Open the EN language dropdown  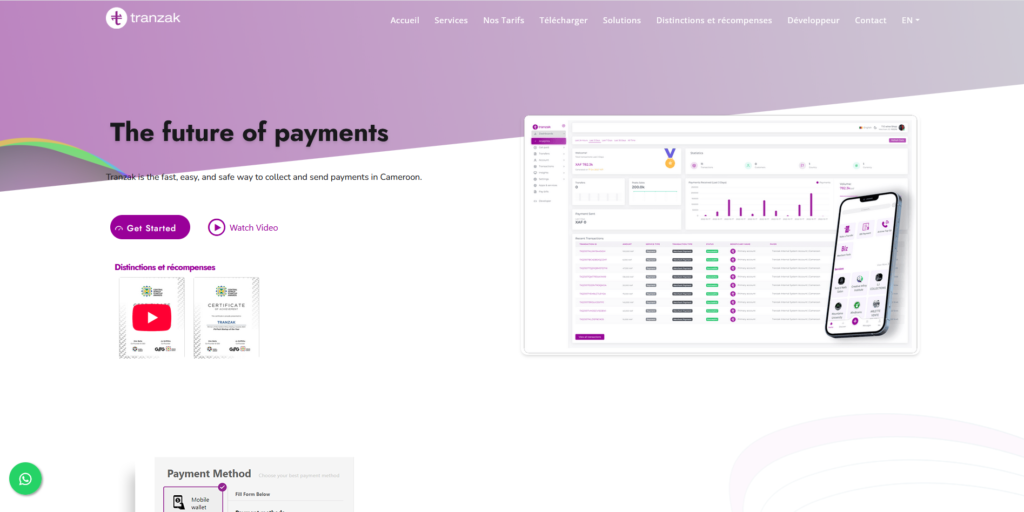[x=910, y=20]
